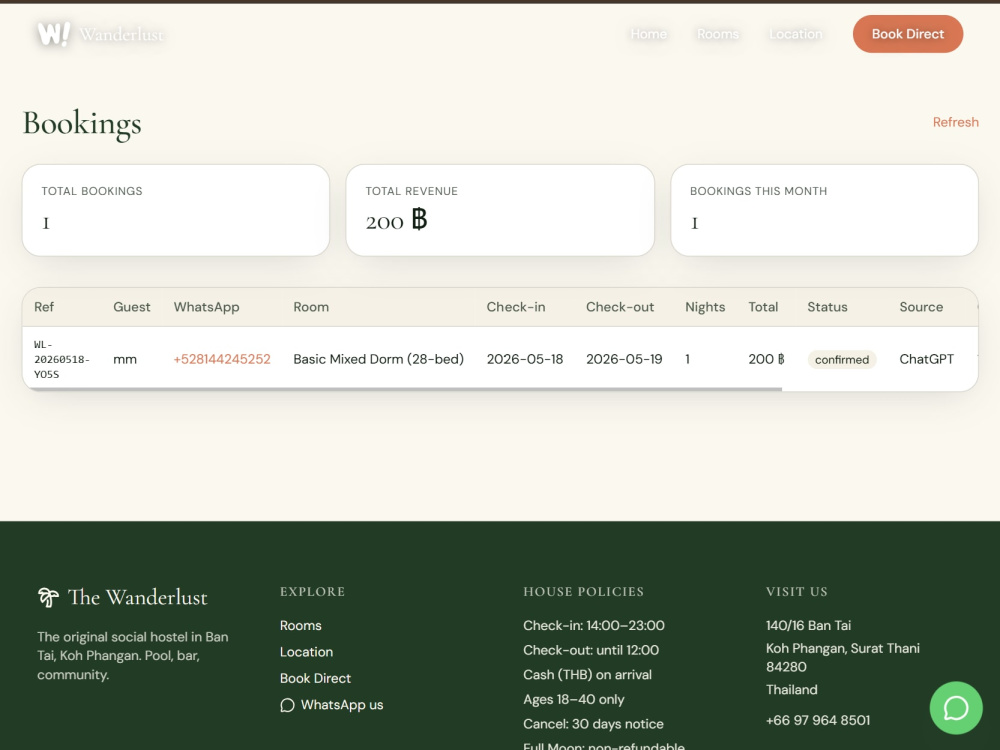Click the Source column header
The width and height of the screenshot is (1000, 750).
point(921,307)
